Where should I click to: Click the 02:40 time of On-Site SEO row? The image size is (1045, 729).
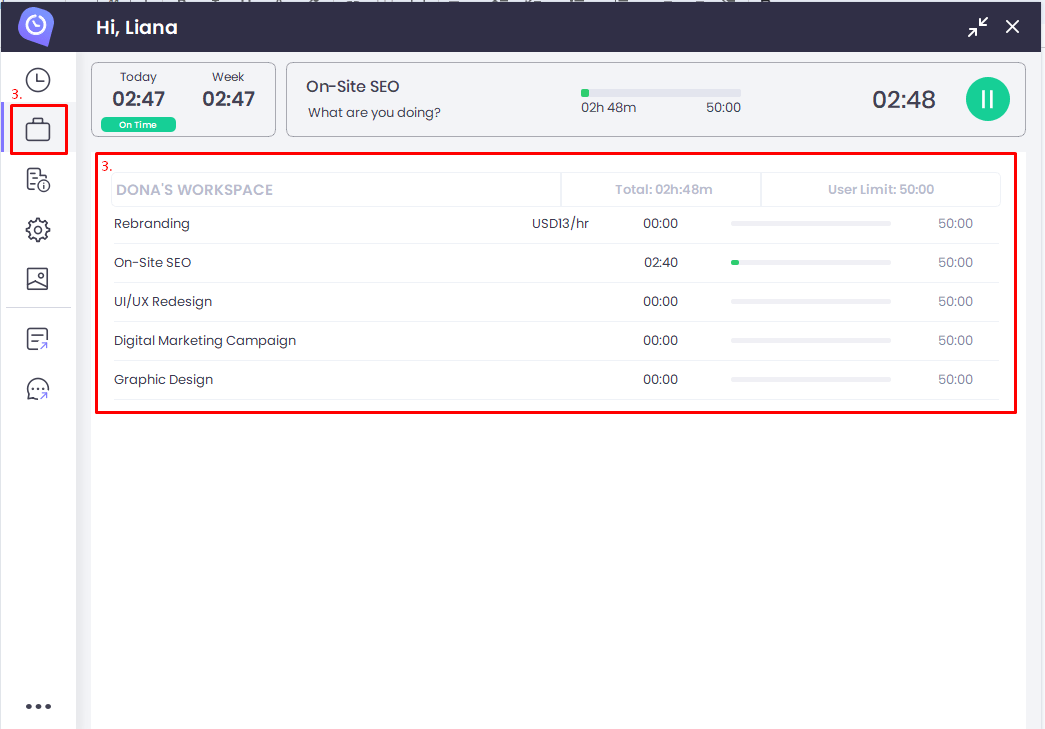[x=660, y=263]
